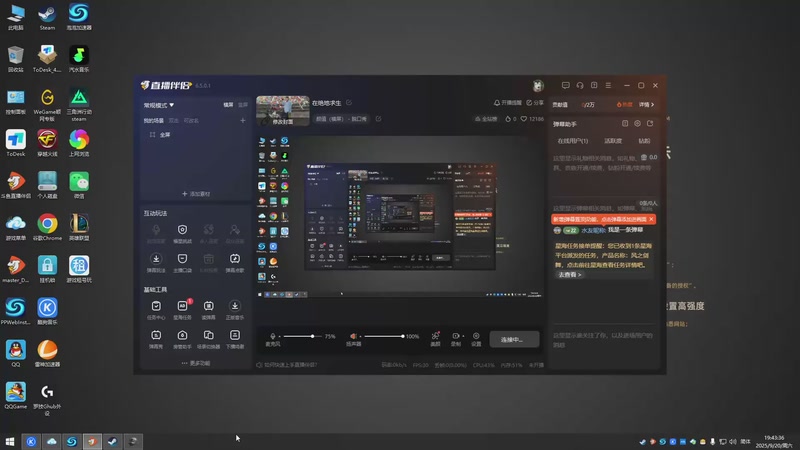The image size is (800, 450).
Task: Toggle 开播提醒 broadcast reminder
Action: click(508, 103)
